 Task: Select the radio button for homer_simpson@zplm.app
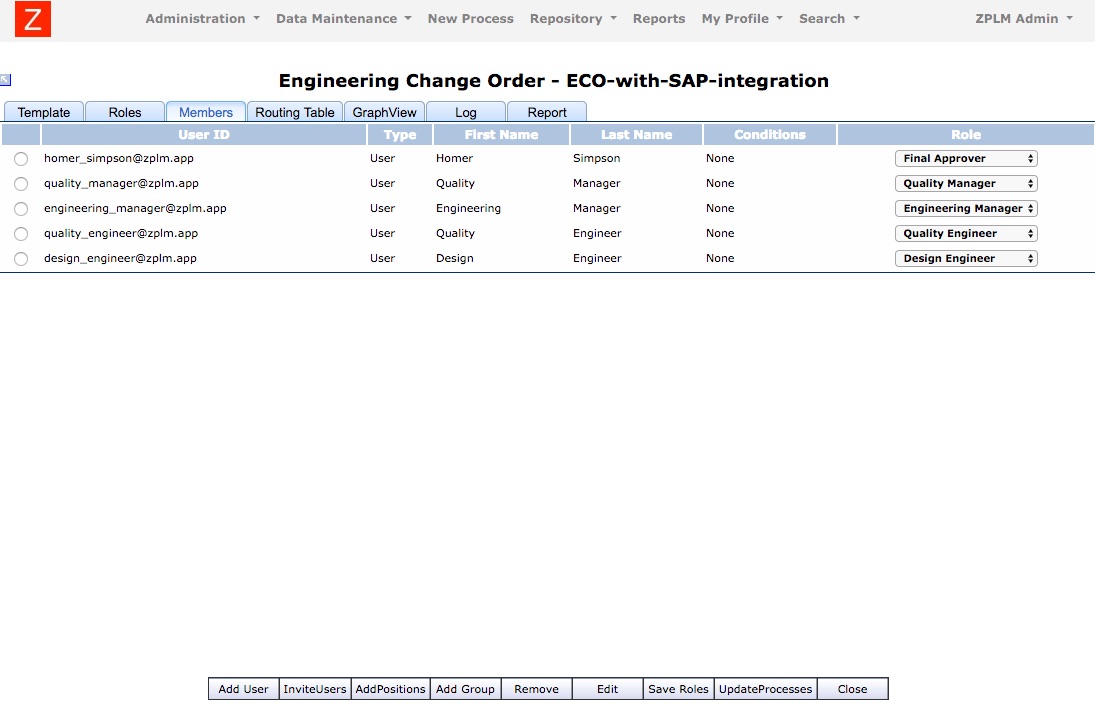click(20, 158)
